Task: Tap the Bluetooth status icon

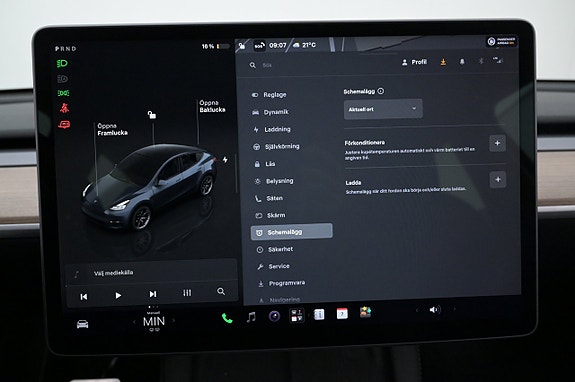Action: click(481, 61)
